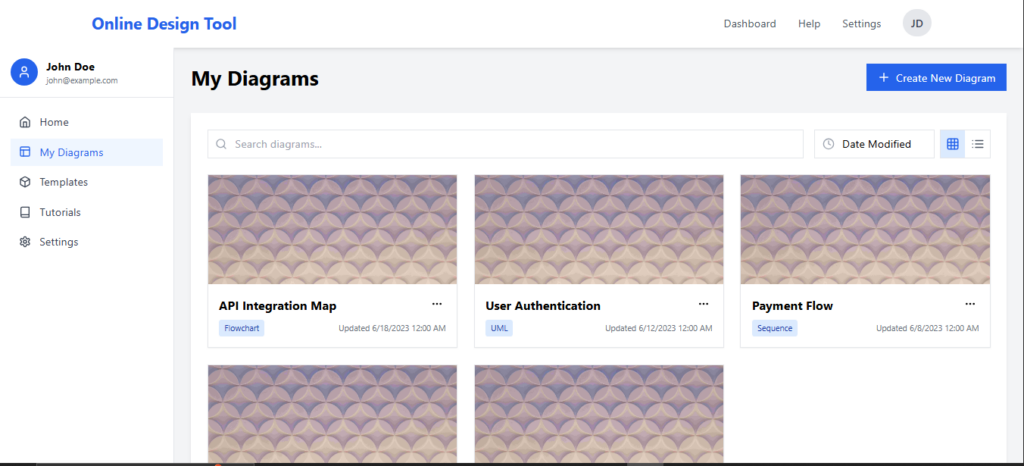Click the API Integration Map title
This screenshot has height=466, width=1024.
pyautogui.click(x=278, y=305)
